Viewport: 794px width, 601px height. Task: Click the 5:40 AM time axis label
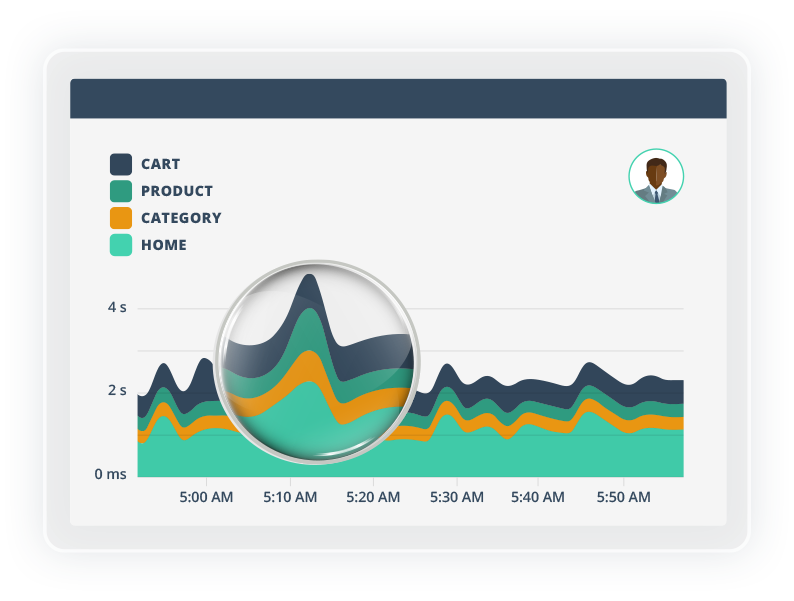click(x=539, y=497)
